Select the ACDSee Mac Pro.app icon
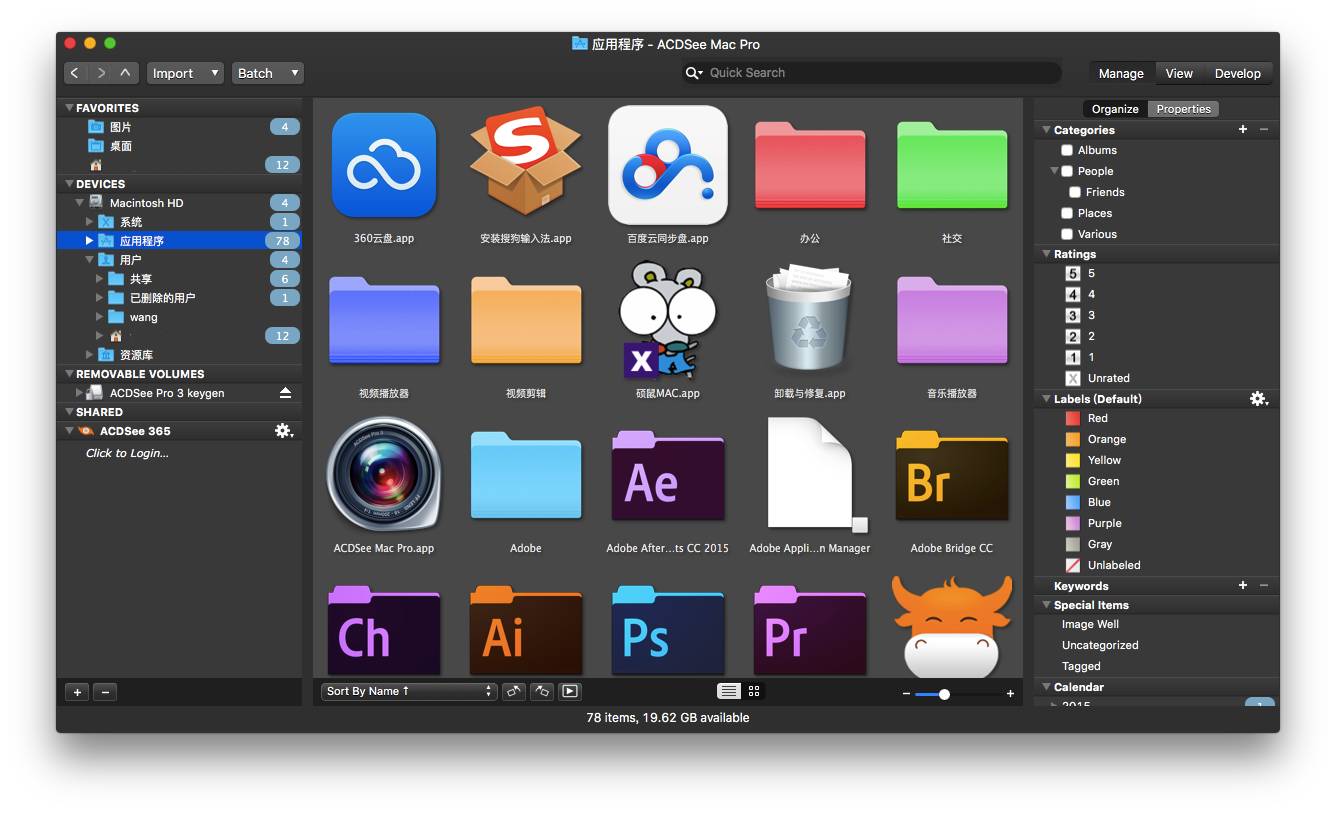The height and width of the screenshot is (813, 1336). (384, 474)
